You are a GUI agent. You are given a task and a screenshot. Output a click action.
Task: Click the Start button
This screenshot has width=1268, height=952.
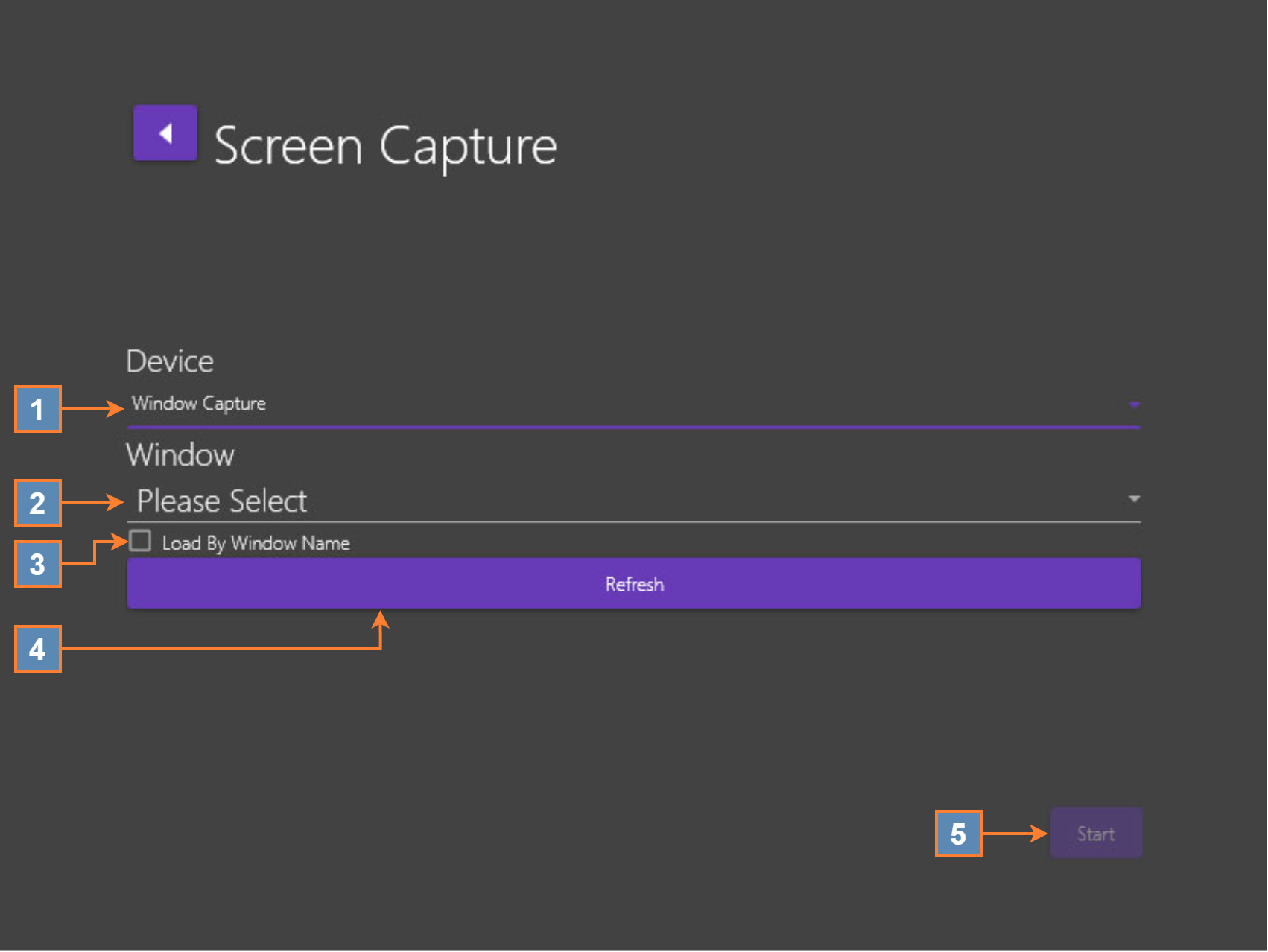pos(1095,834)
